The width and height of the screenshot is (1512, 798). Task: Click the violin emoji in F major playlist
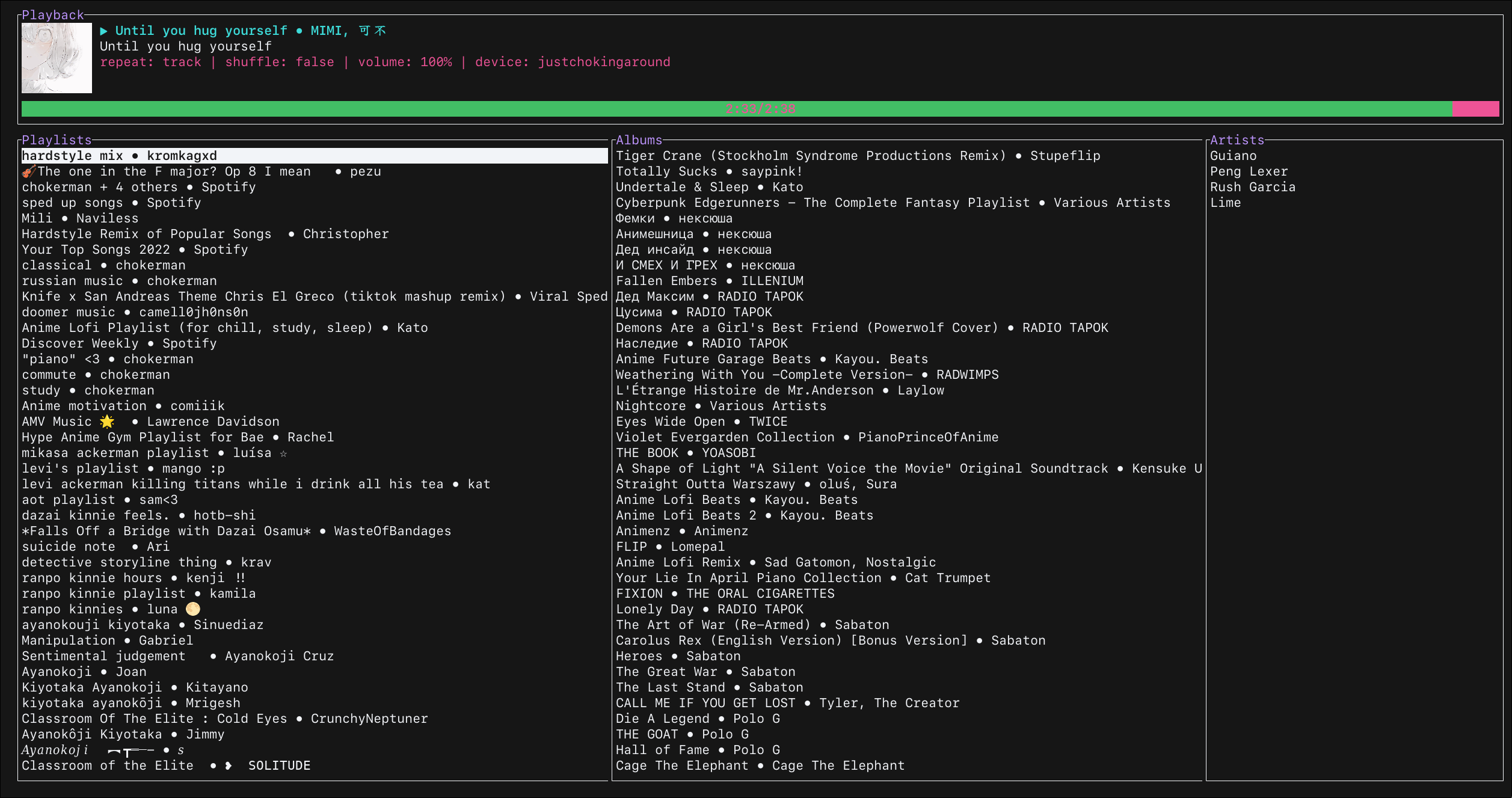point(29,172)
